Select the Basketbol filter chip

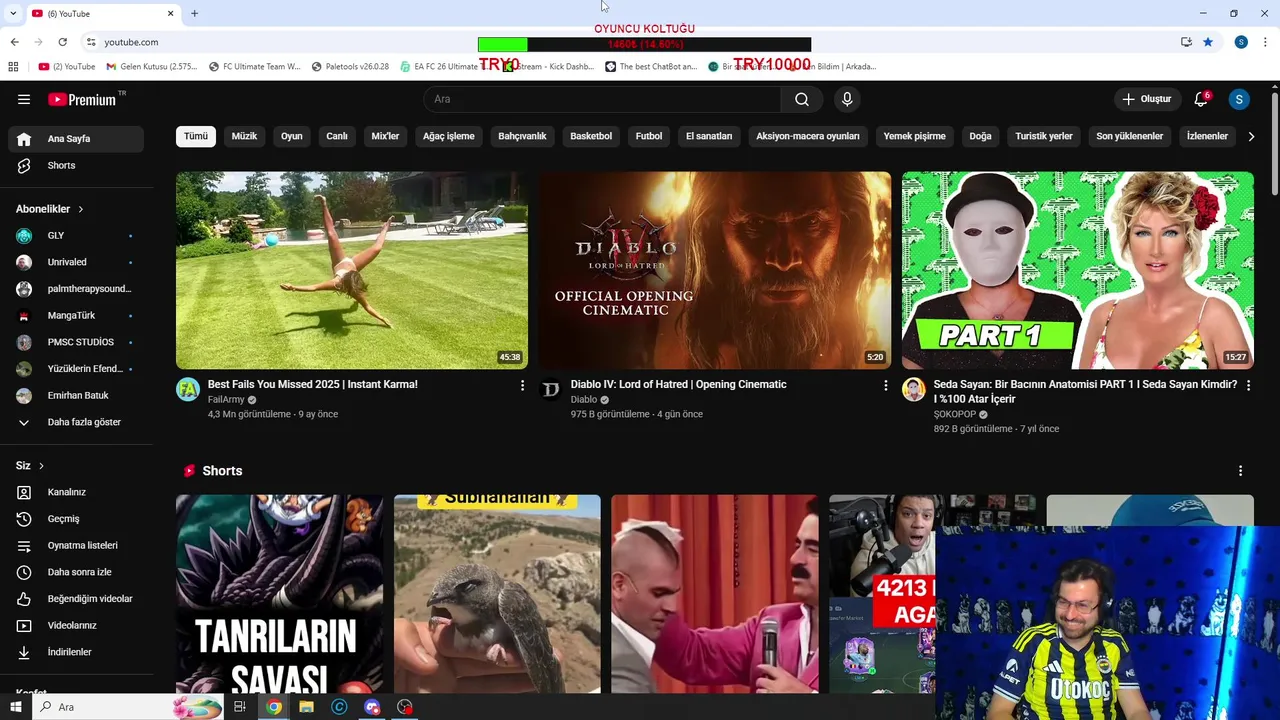click(x=591, y=136)
